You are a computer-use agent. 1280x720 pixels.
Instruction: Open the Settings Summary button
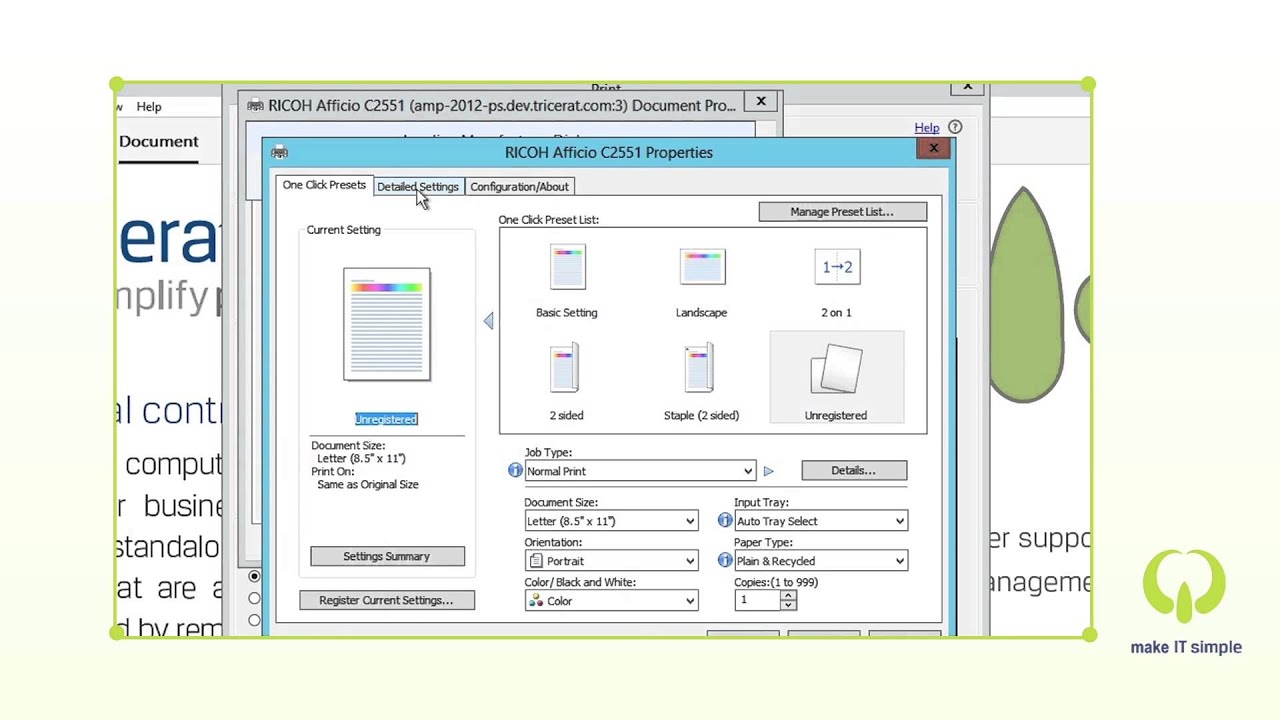tap(387, 556)
